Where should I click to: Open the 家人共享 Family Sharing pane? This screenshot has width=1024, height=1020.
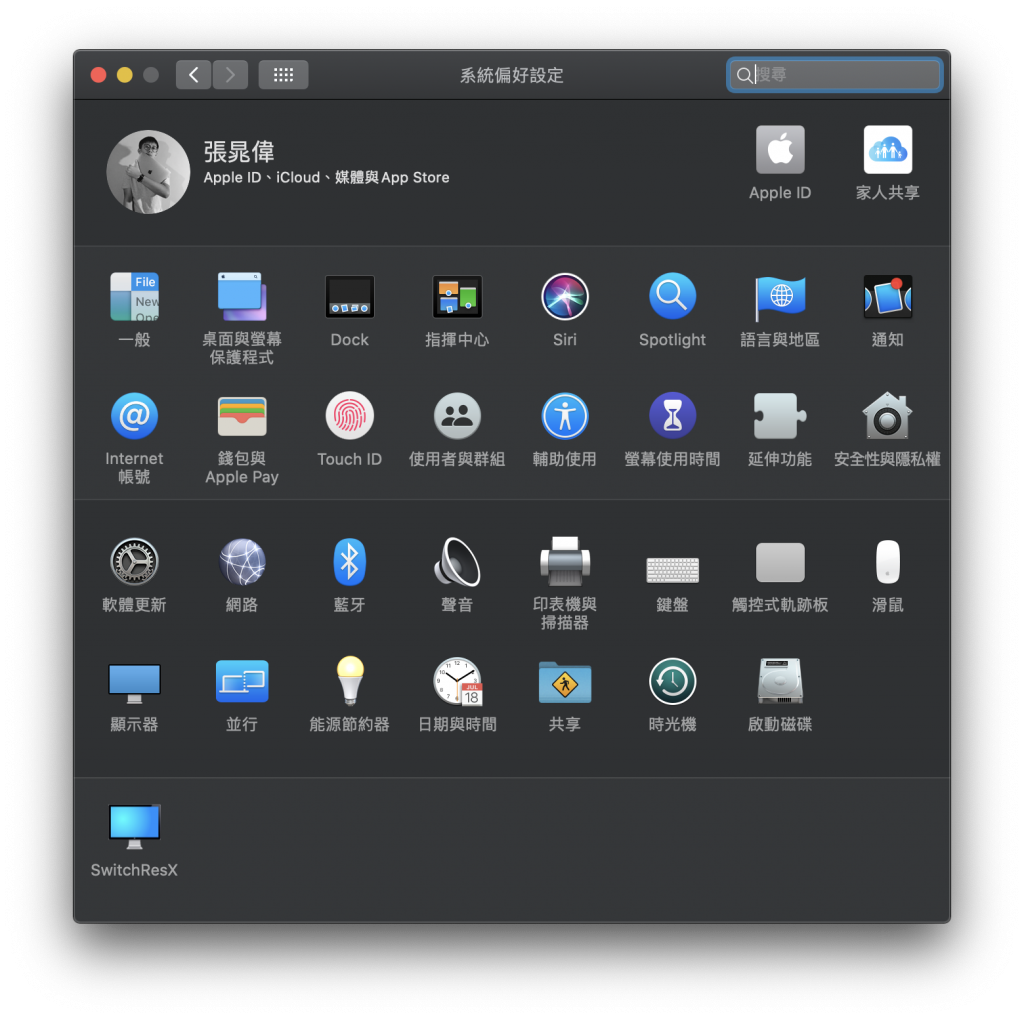[x=887, y=151]
